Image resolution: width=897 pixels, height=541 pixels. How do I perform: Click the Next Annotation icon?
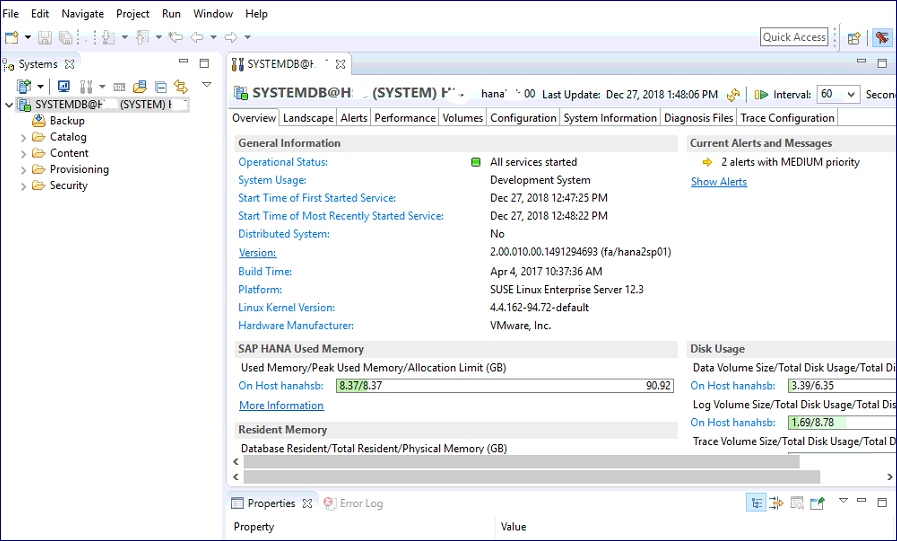click(108, 38)
